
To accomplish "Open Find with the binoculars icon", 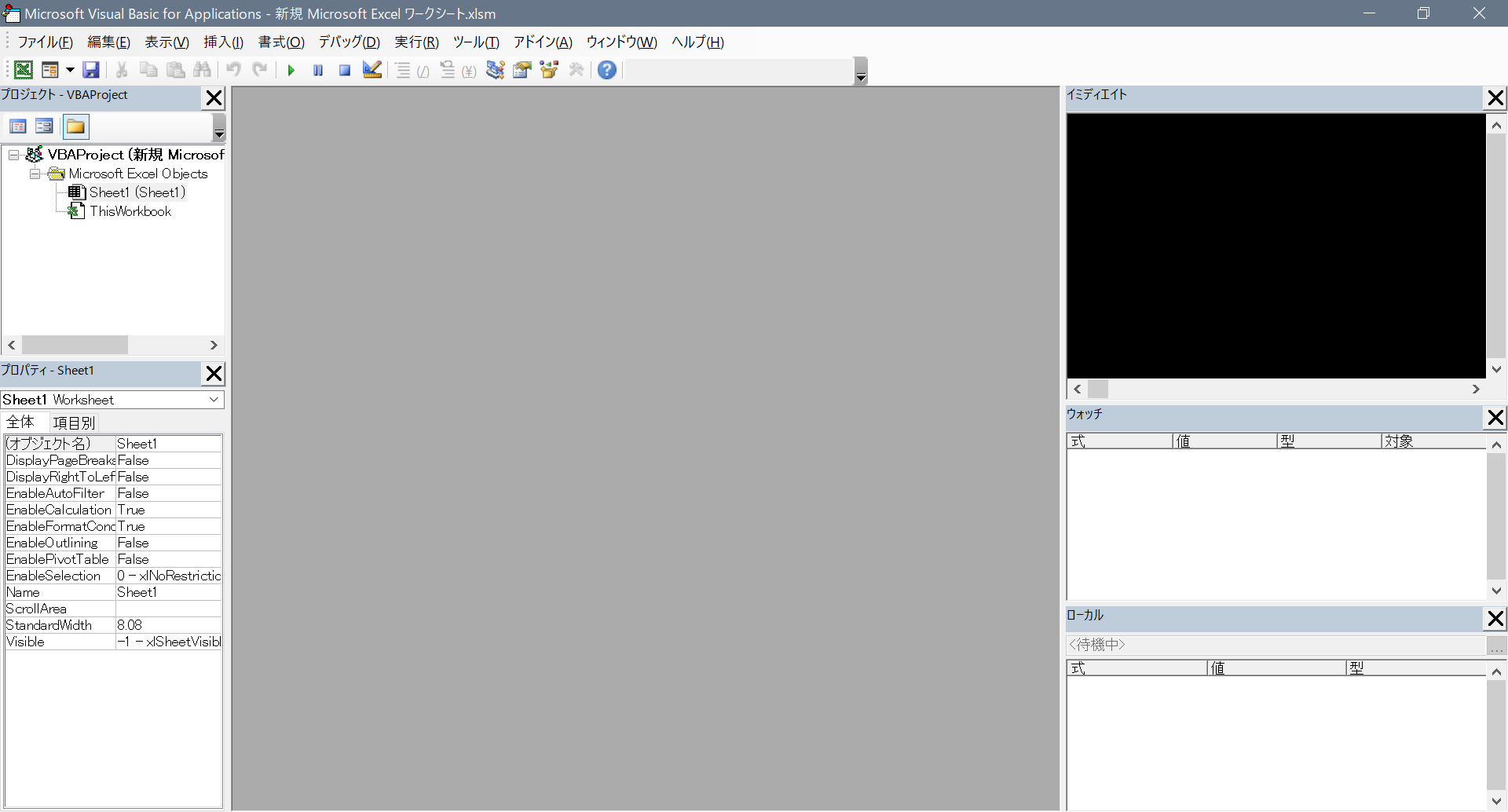I will (x=202, y=70).
